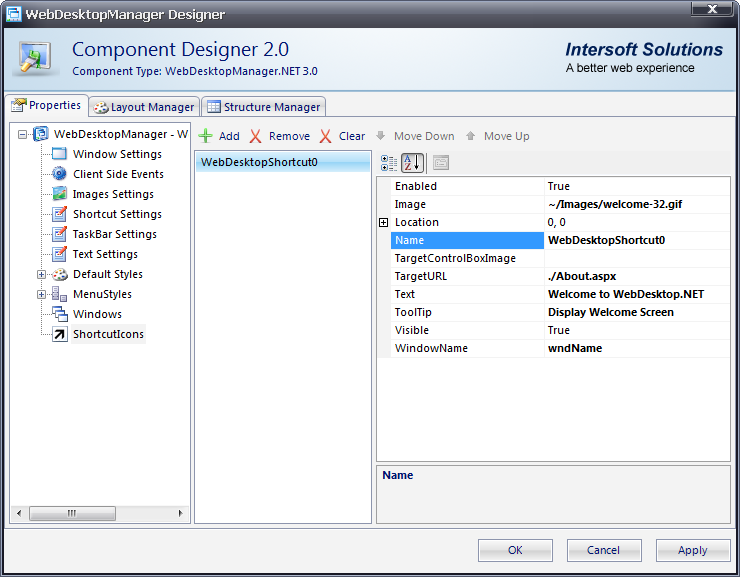
Task: Switch to the Layout Manager tab
Action: pos(144,107)
